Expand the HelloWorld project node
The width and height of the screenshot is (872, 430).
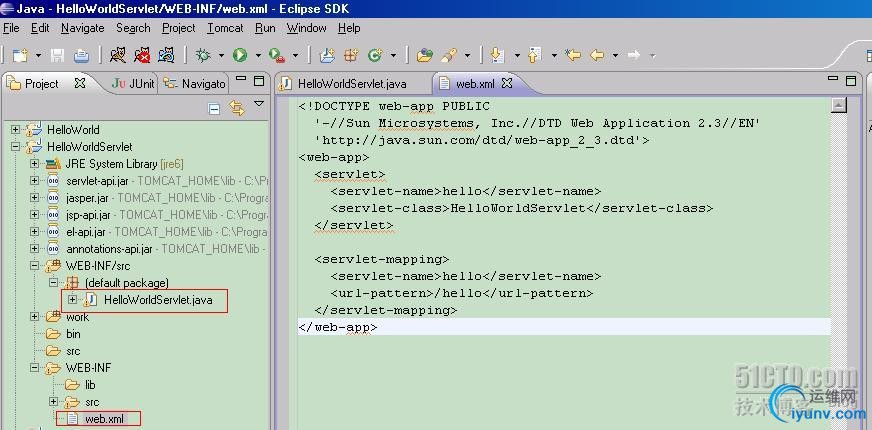tap(16, 130)
